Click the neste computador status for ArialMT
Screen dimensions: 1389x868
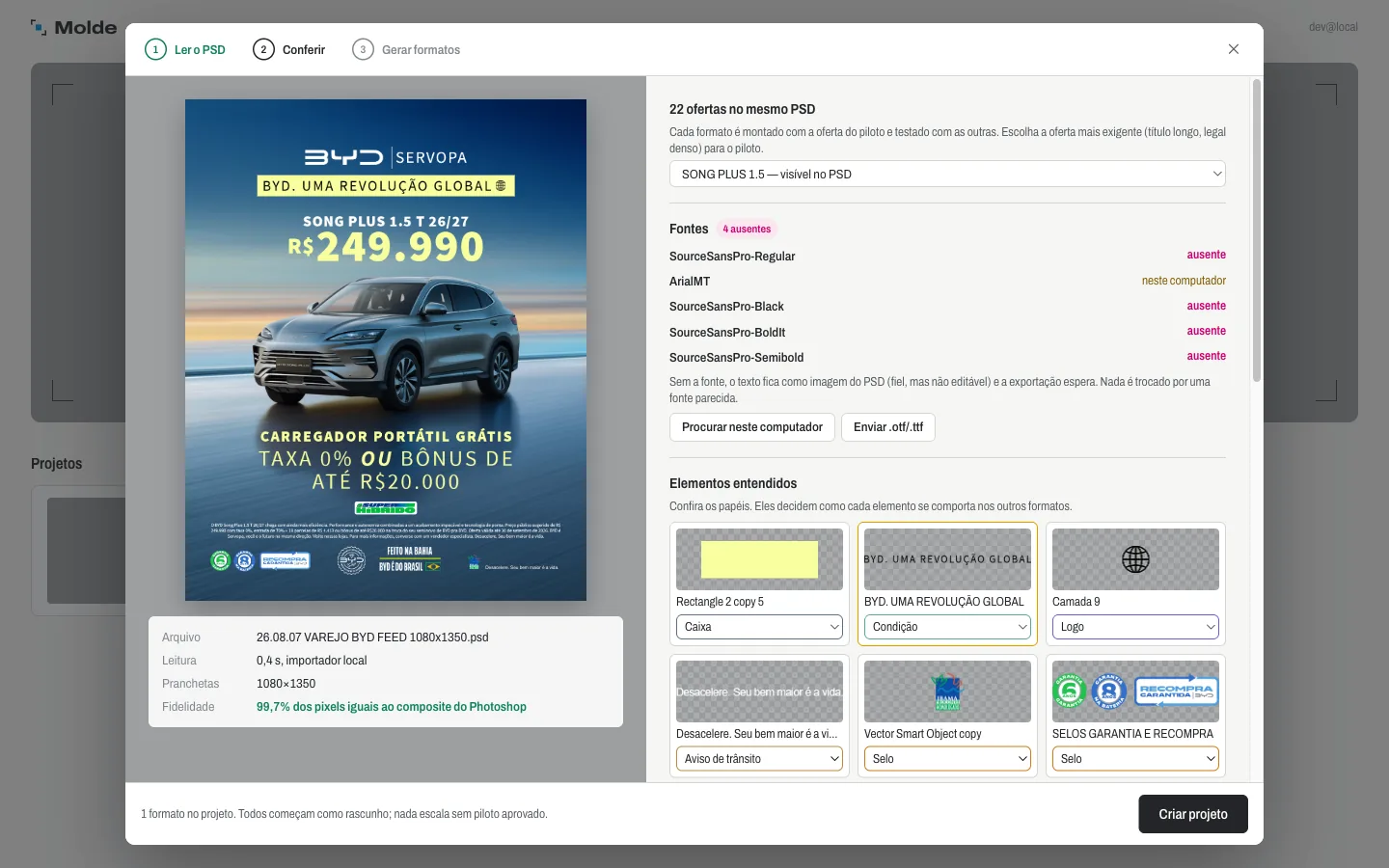1184,281
